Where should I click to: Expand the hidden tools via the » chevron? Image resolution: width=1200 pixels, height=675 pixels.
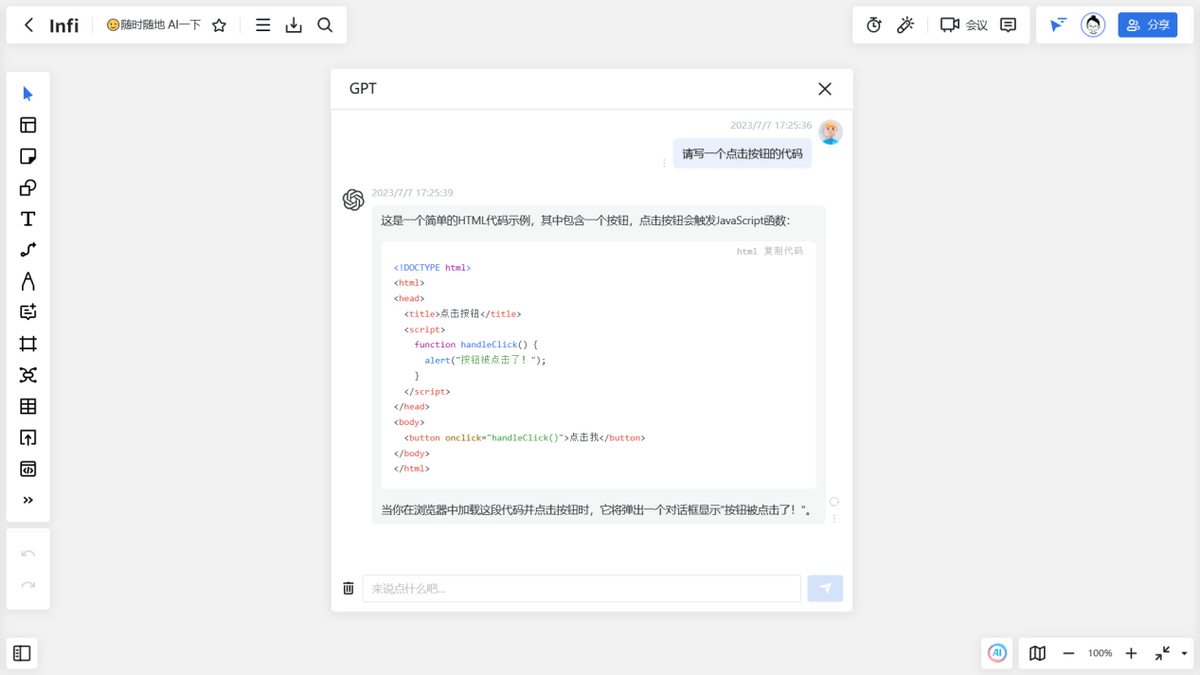coord(27,499)
